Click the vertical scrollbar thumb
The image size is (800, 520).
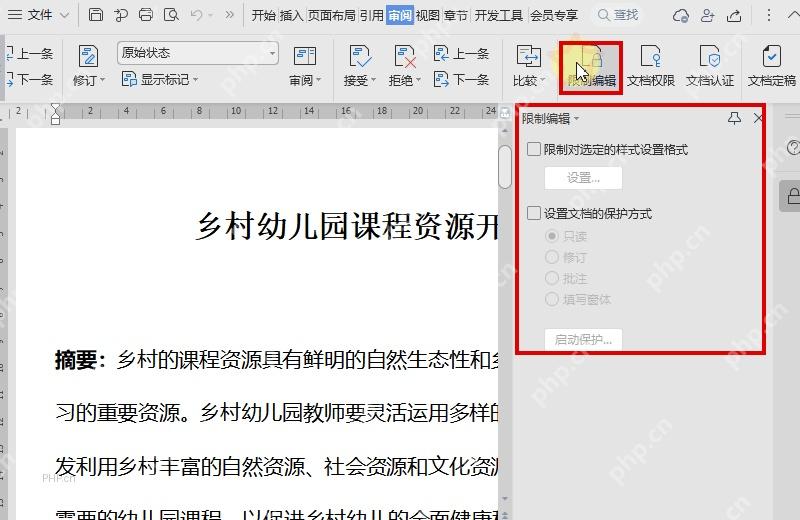click(x=505, y=167)
